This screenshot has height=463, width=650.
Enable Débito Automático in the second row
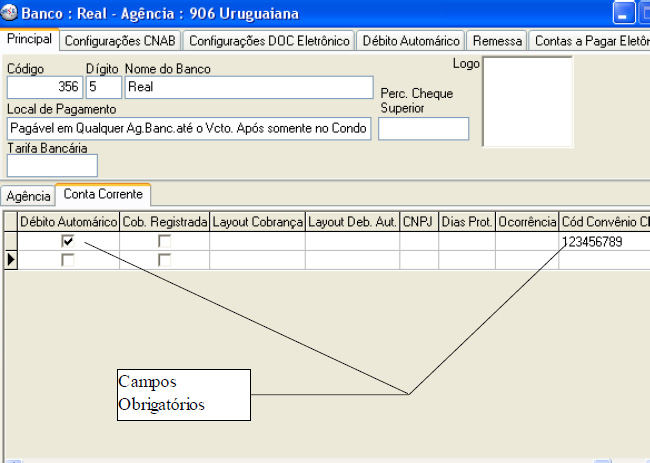[68, 259]
